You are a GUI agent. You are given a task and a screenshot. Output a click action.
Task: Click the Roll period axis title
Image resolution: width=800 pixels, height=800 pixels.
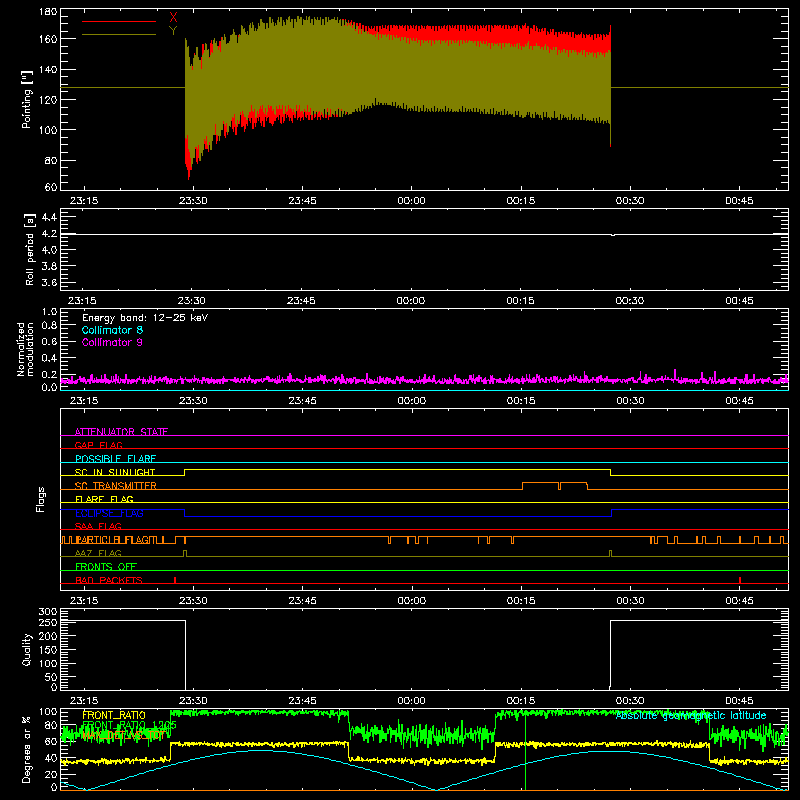pos(30,249)
